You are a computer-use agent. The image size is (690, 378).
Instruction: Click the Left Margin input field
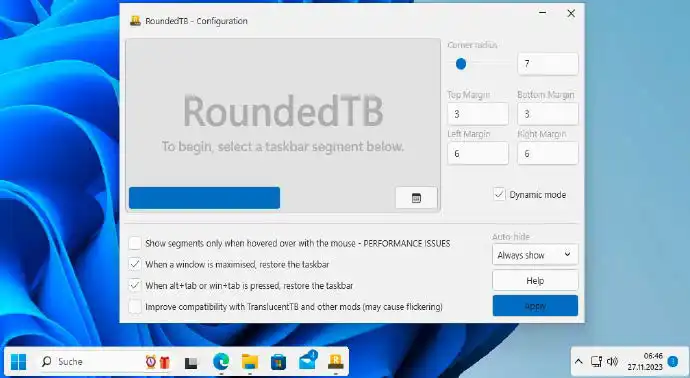click(478, 154)
